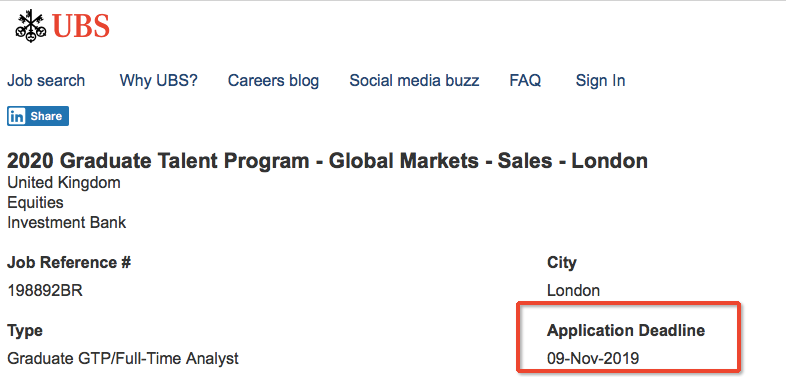Click Sign In
The width and height of the screenshot is (786, 377).
point(600,81)
